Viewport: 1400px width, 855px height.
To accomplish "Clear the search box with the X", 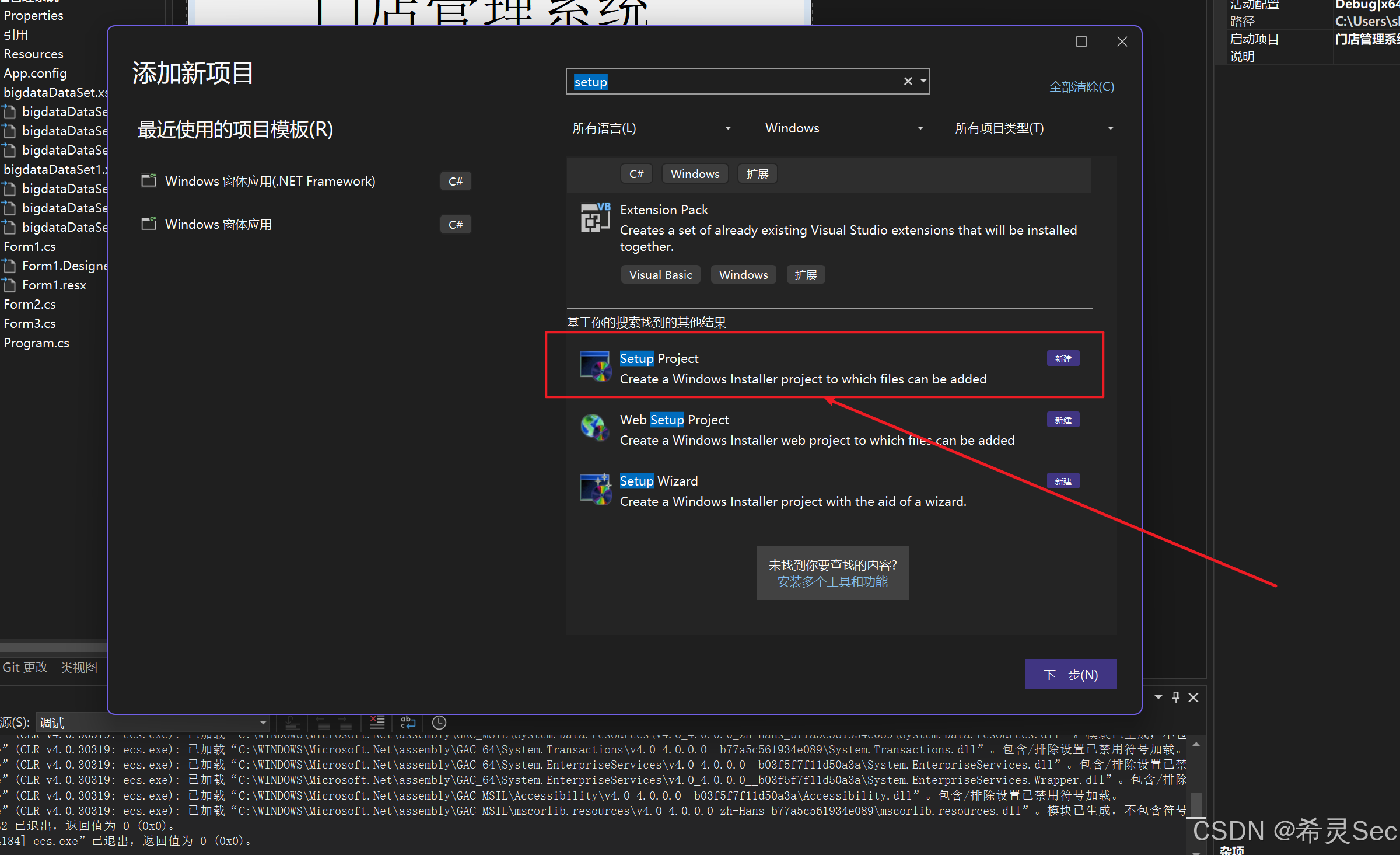I will pyautogui.click(x=908, y=82).
